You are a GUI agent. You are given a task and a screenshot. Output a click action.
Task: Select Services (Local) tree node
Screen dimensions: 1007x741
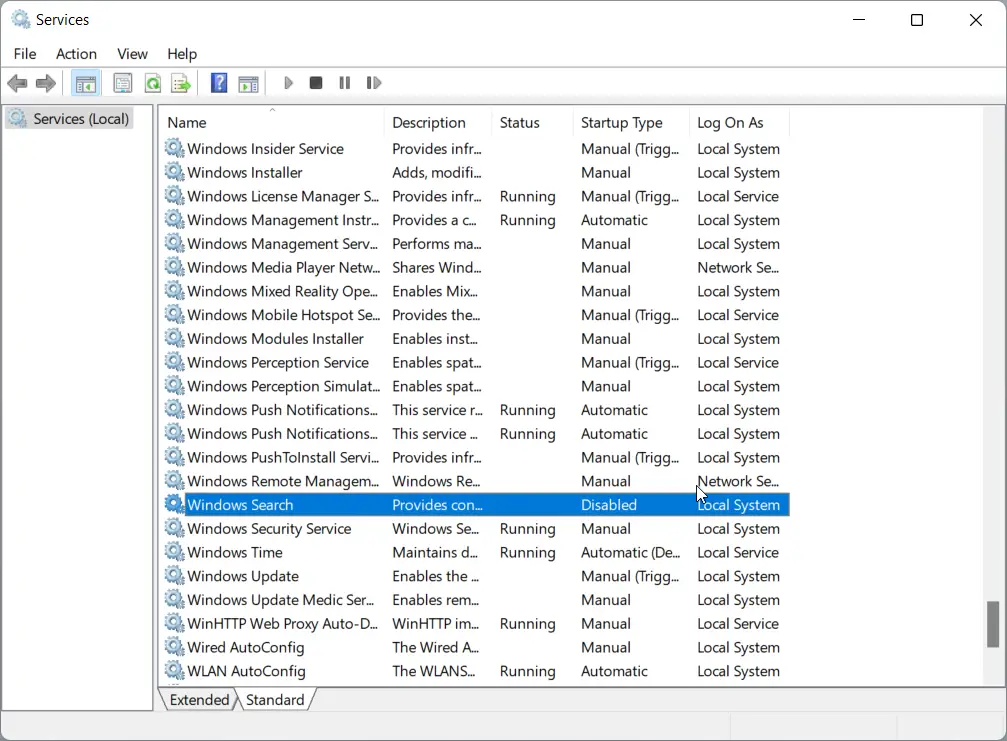click(x=70, y=119)
